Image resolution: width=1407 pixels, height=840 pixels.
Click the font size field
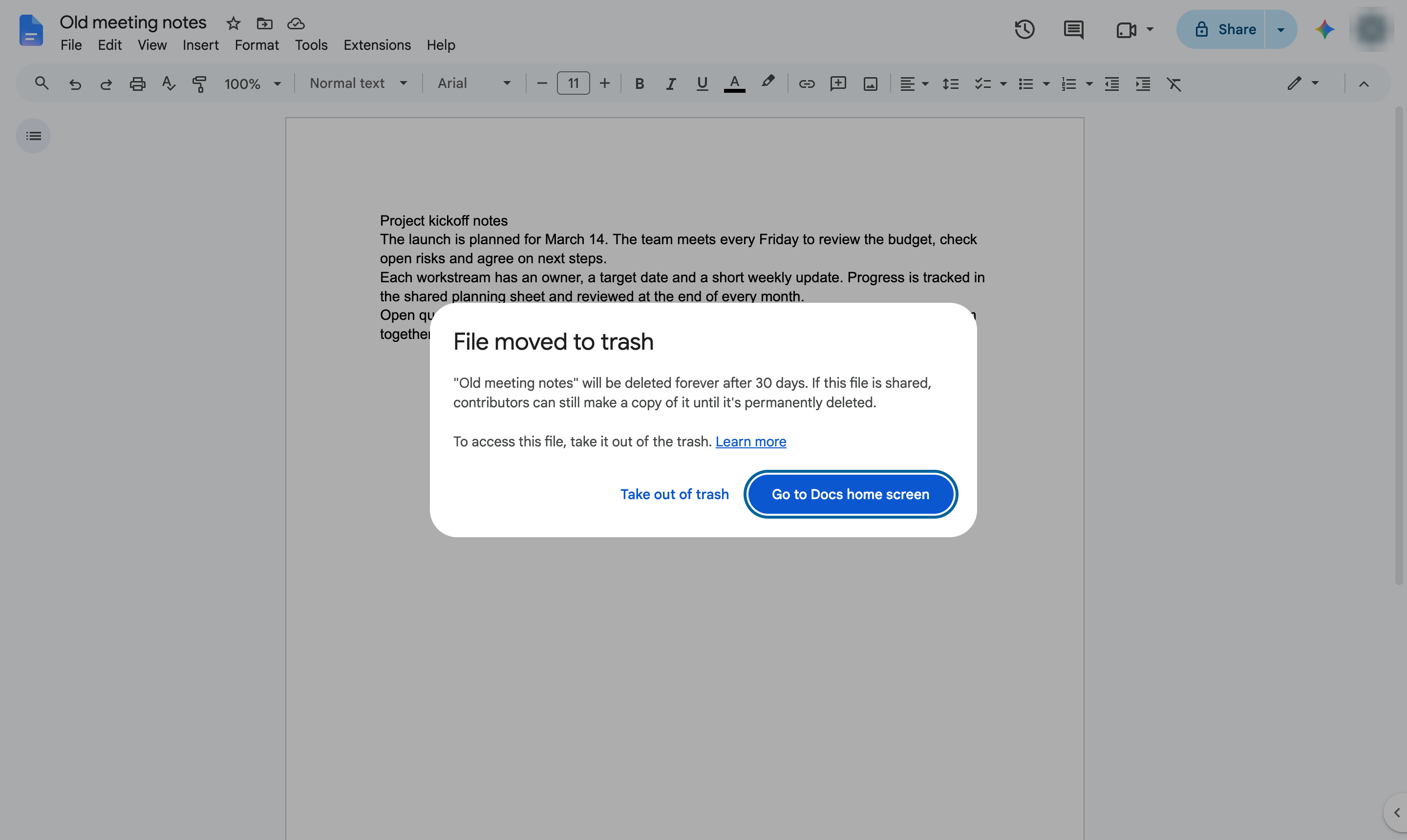point(573,84)
